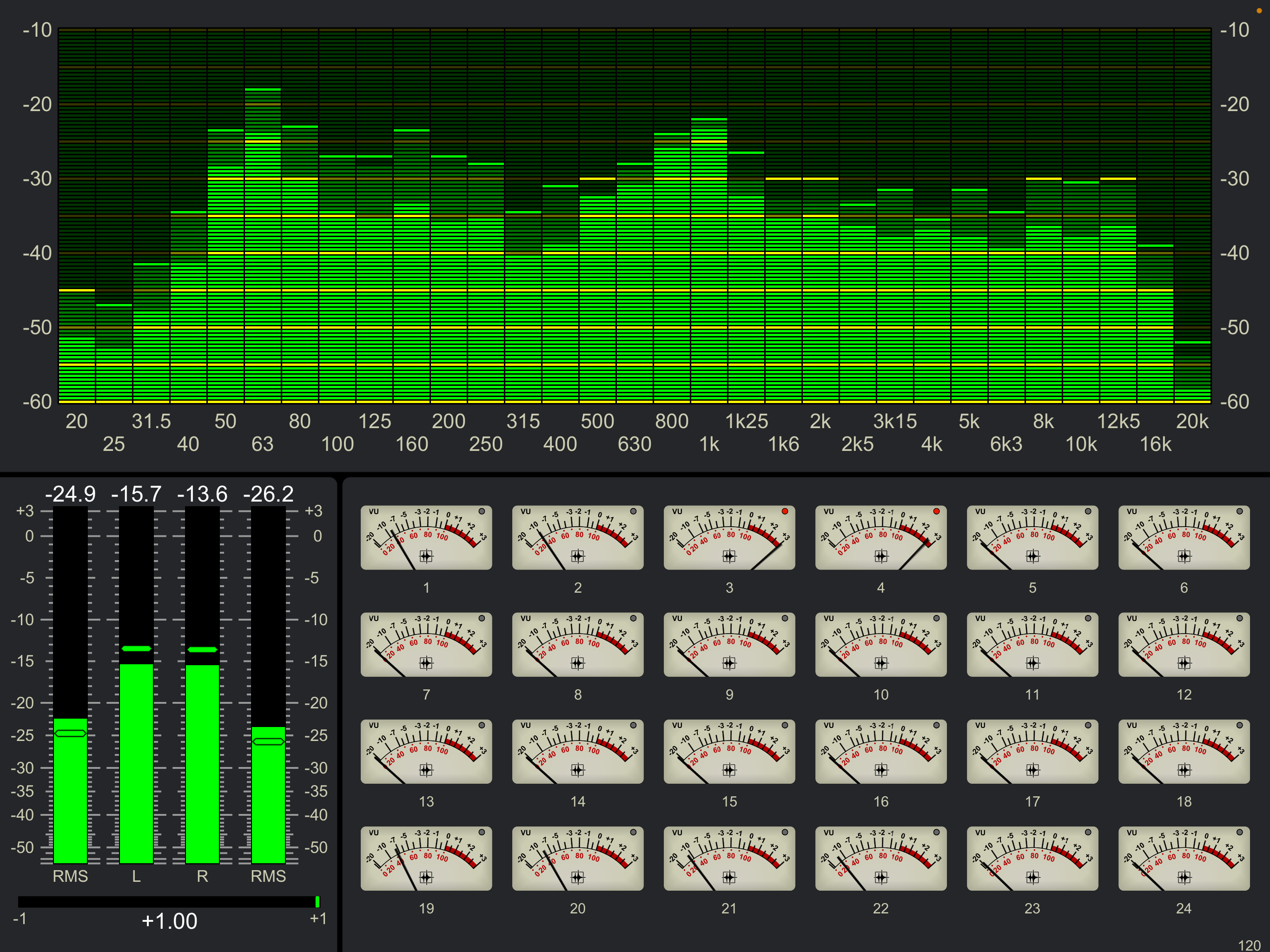Select VU meter 15
Screen dimensions: 1270x952
(x=729, y=752)
